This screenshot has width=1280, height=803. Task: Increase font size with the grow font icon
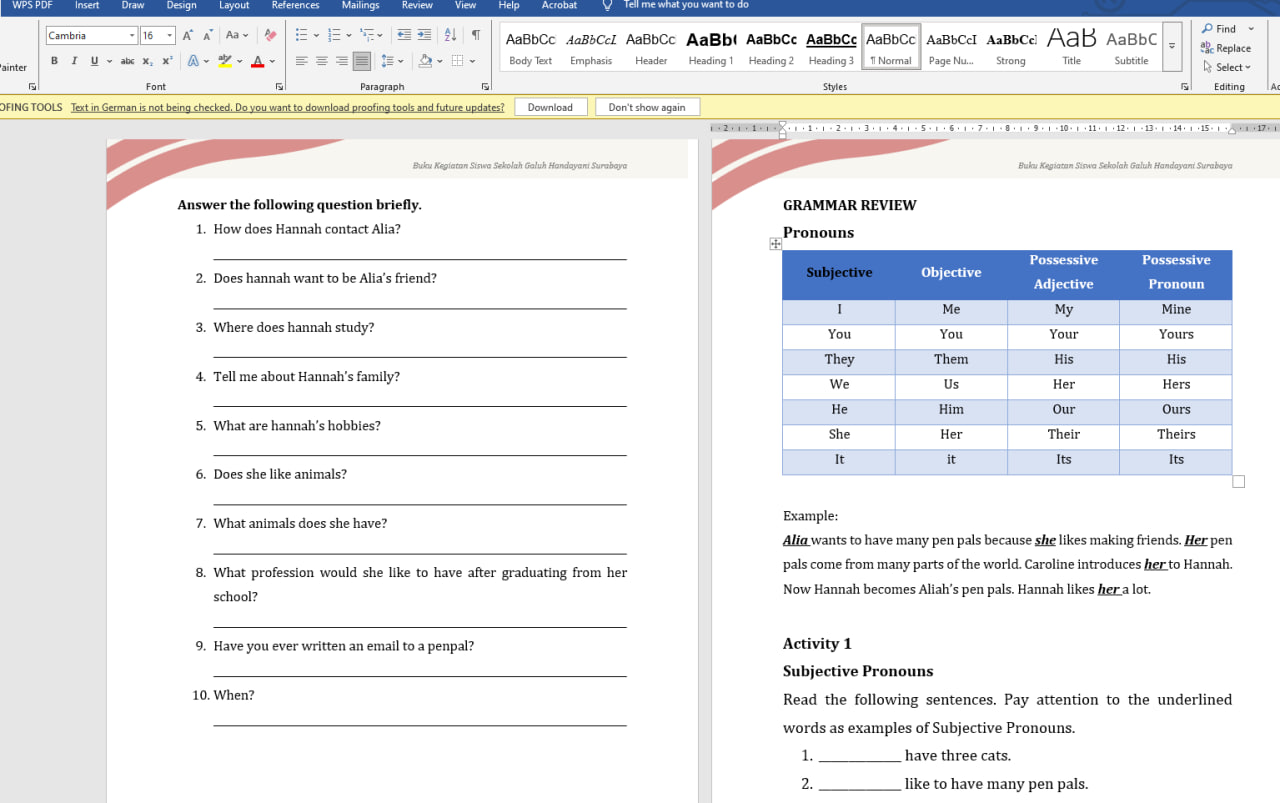coord(188,35)
